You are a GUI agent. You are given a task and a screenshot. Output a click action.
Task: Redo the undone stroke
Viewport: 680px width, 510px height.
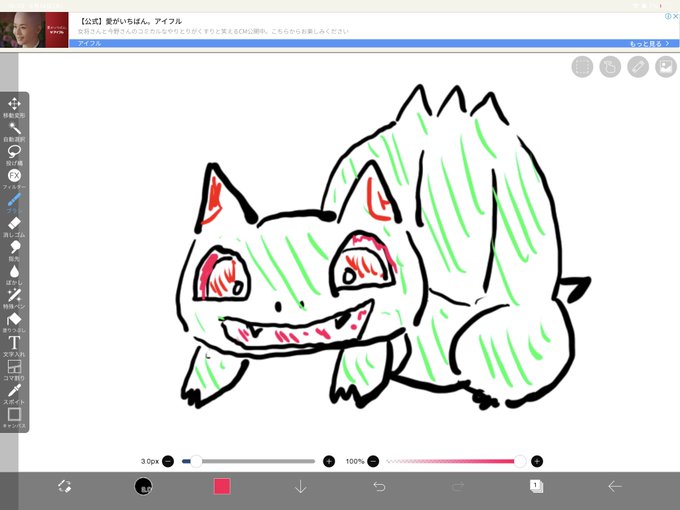pos(458,487)
